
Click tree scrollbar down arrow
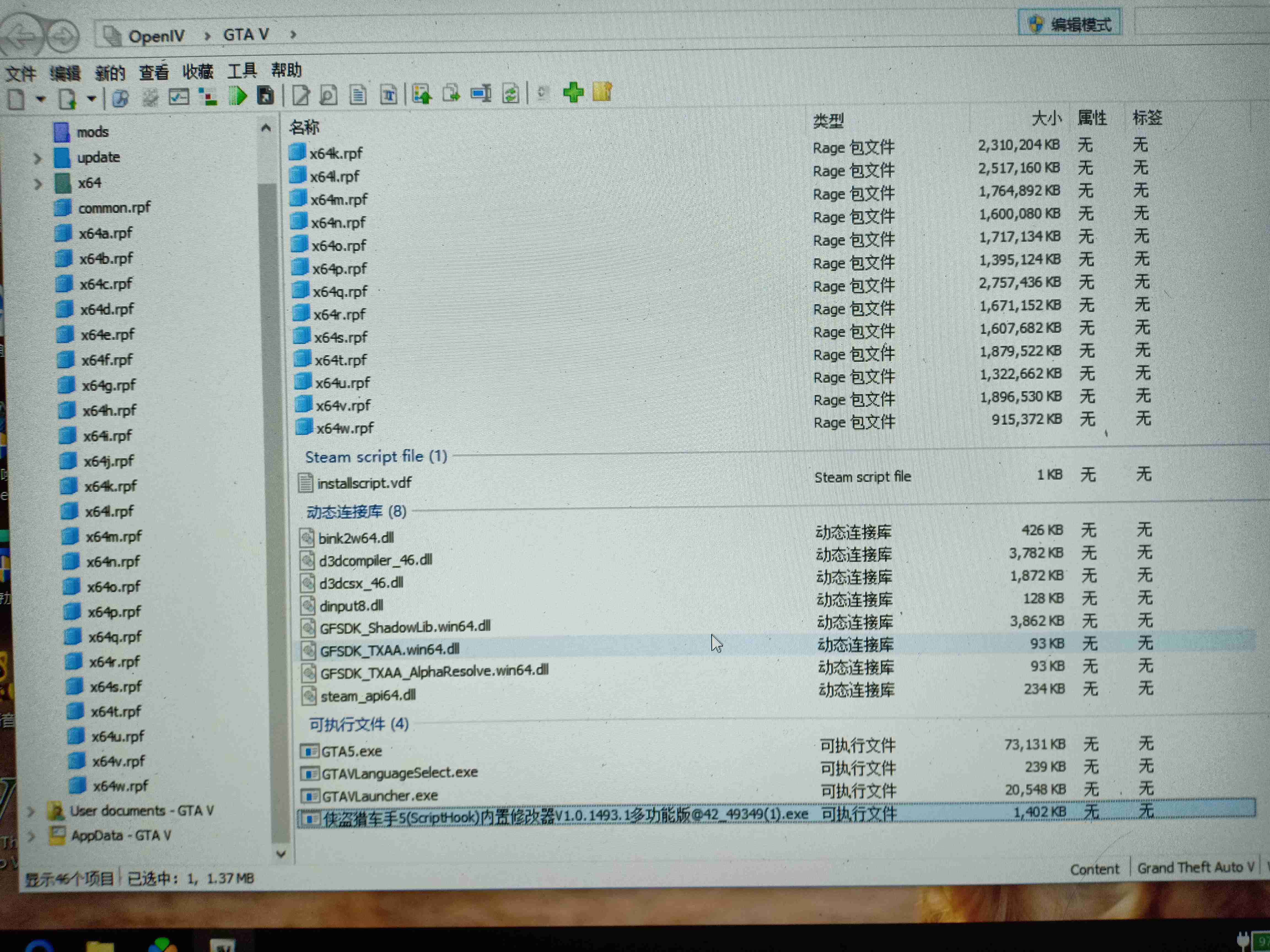pos(281,854)
